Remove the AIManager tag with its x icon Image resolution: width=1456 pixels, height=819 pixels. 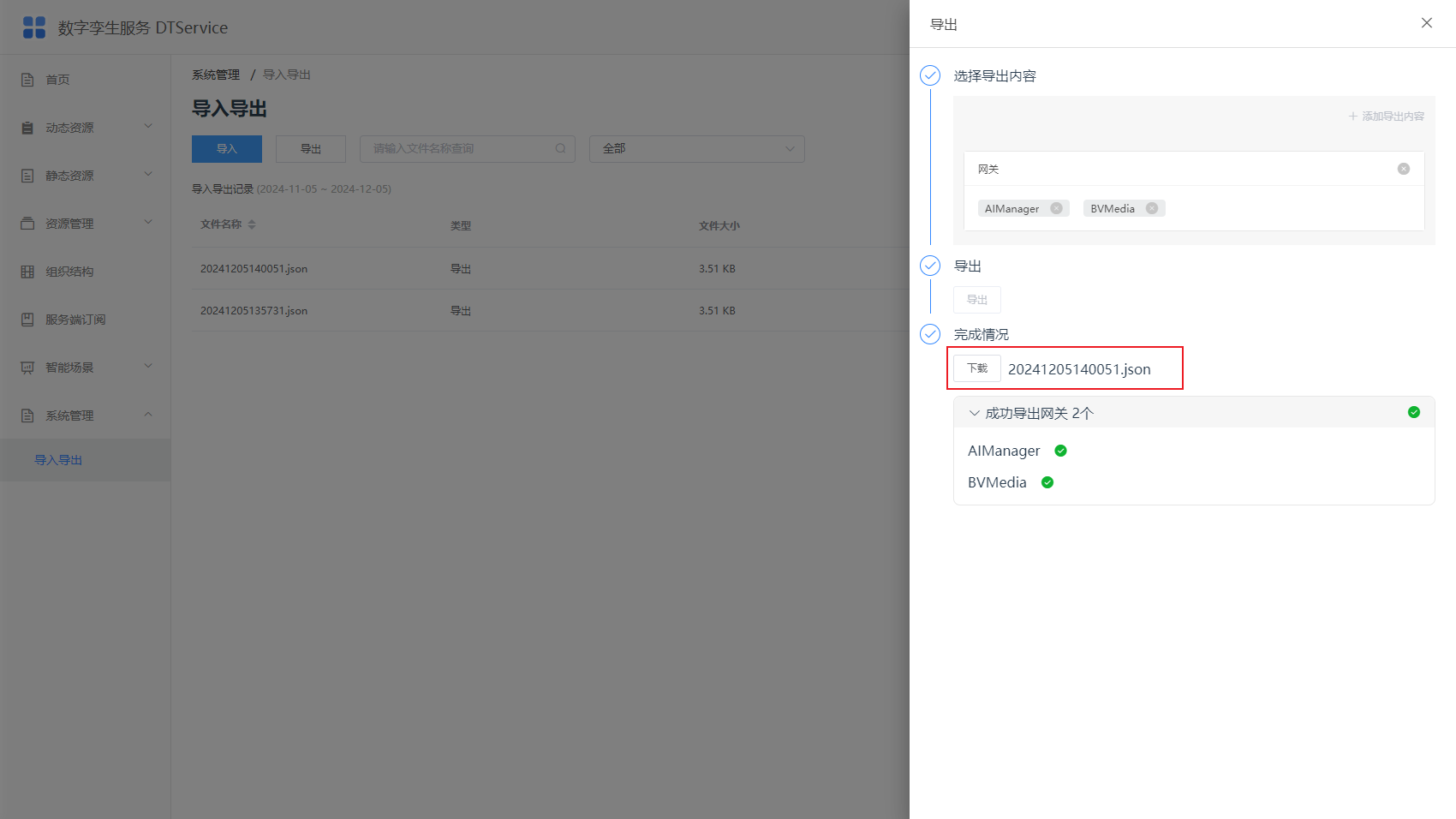tap(1056, 208)
